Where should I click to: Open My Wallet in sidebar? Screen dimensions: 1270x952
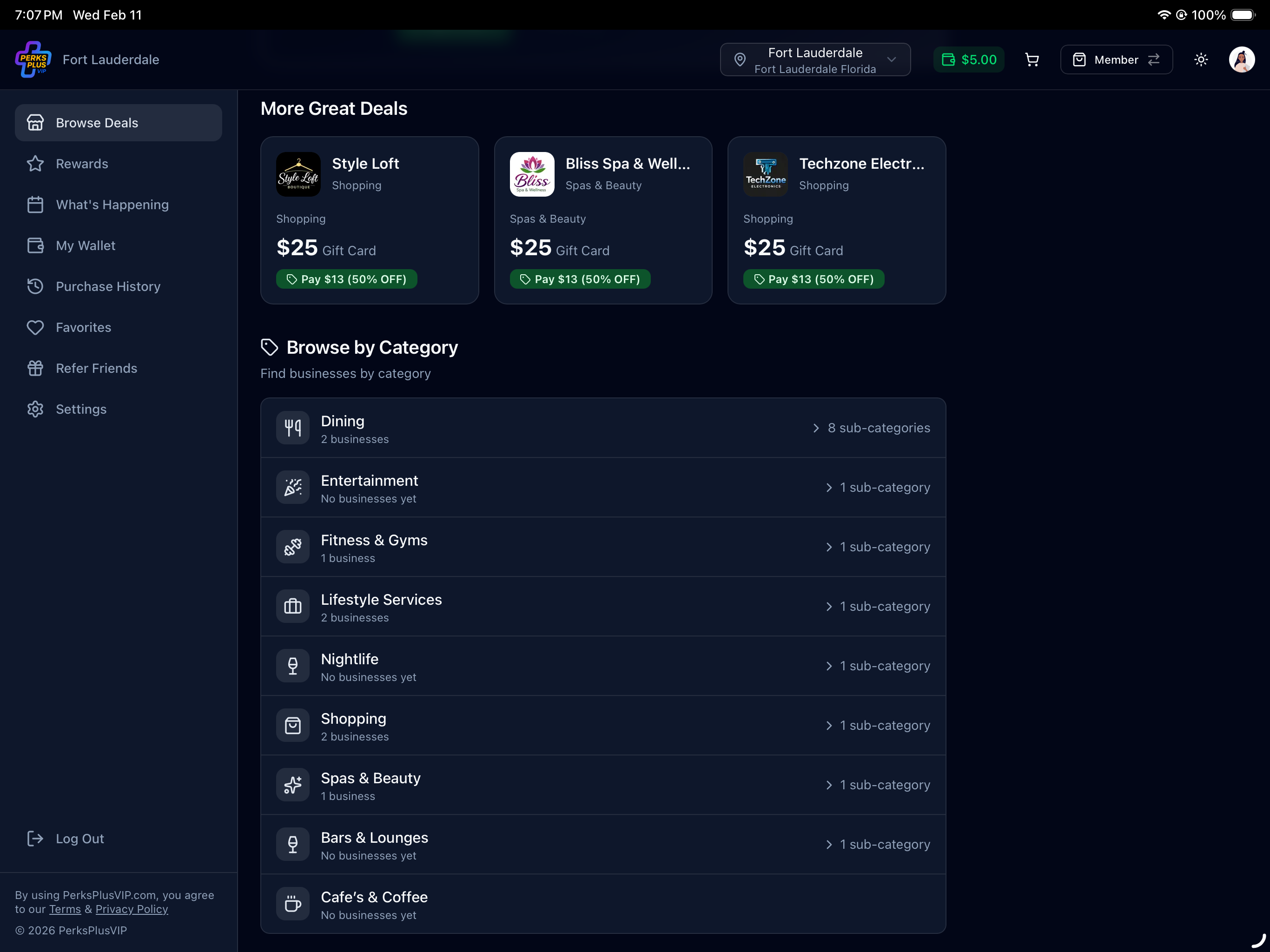[118, 246]
